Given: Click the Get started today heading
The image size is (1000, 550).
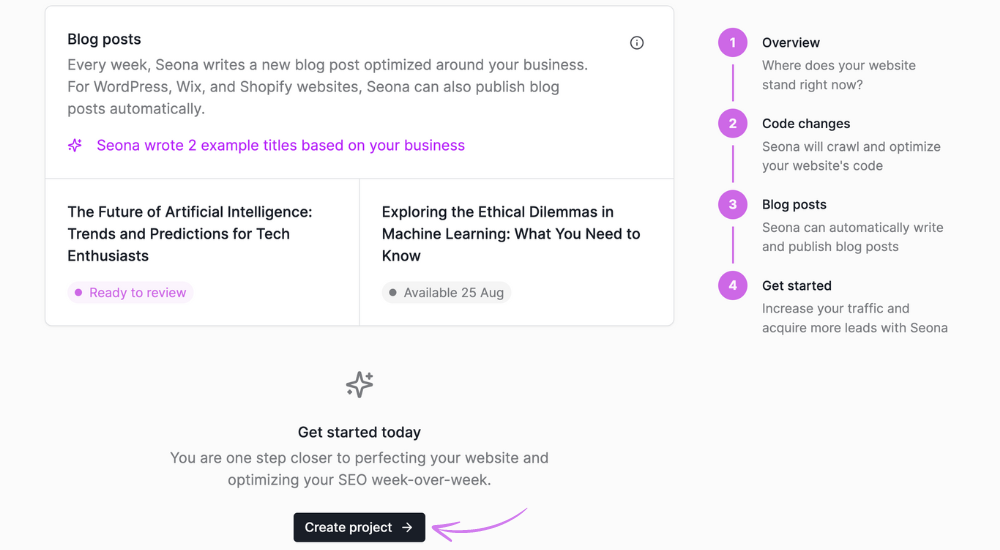Looking at the screenshot, I should [359, 433].
